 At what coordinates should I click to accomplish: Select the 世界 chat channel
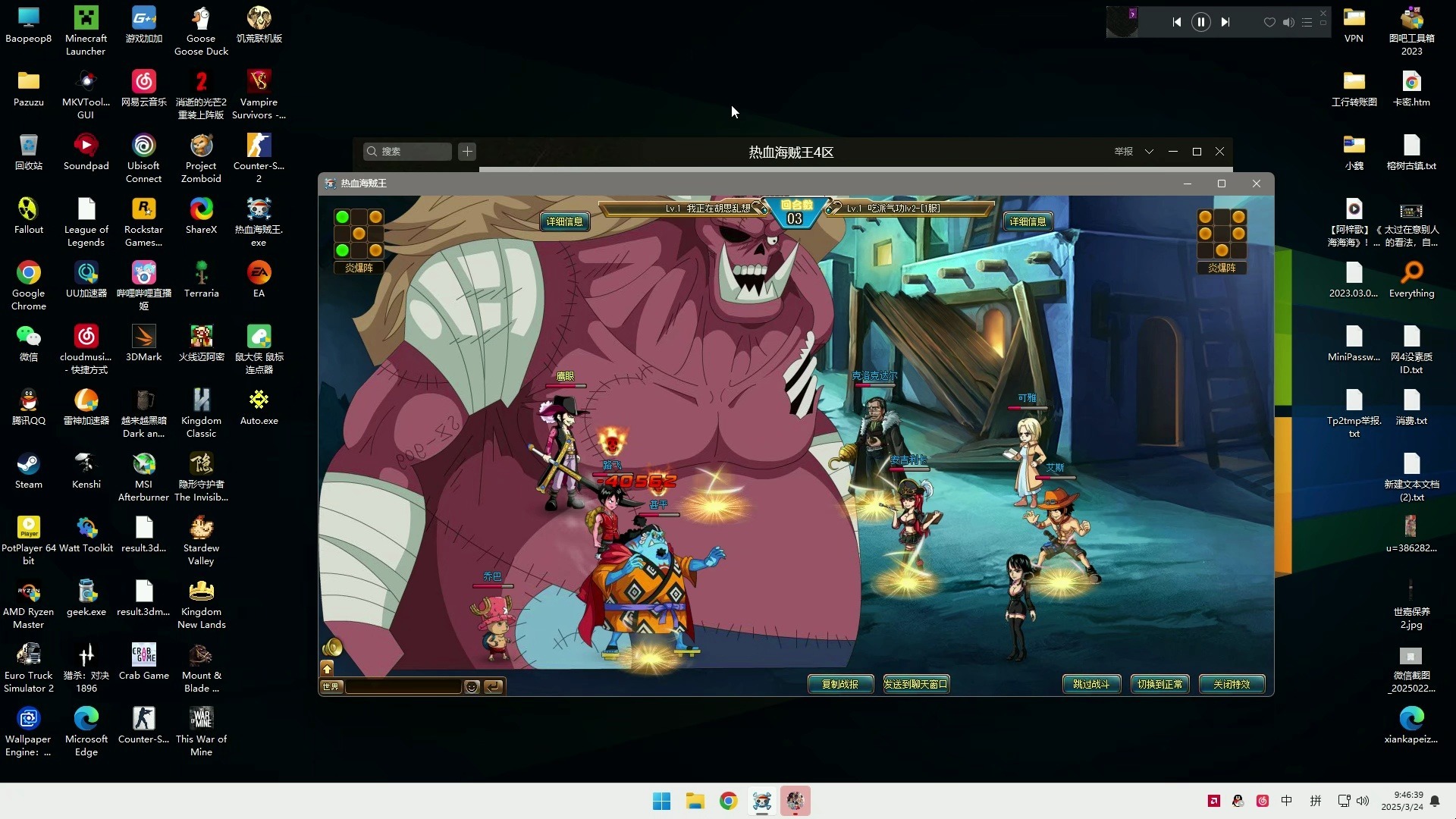[331, 686]
